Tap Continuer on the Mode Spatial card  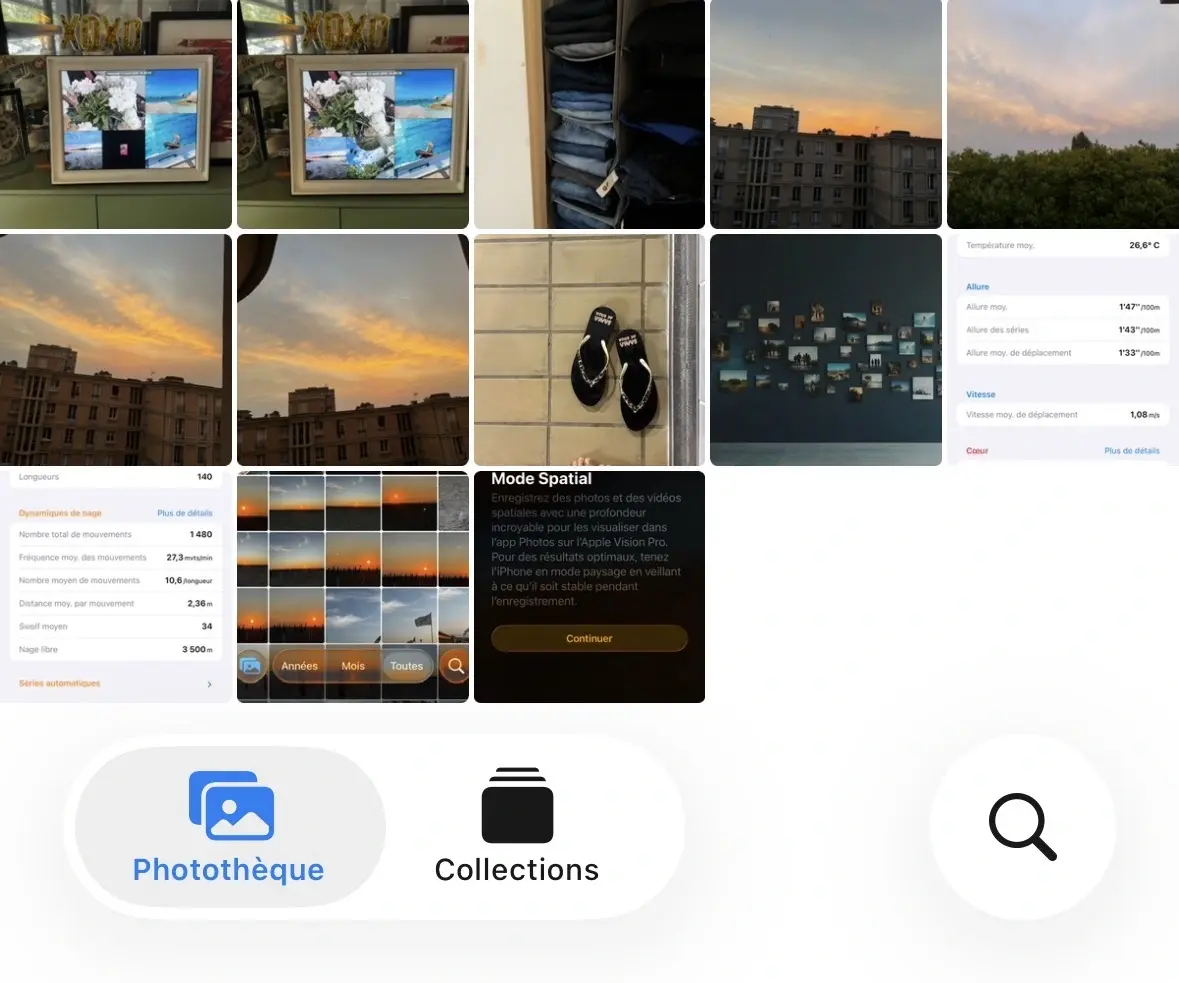point(588,638)
